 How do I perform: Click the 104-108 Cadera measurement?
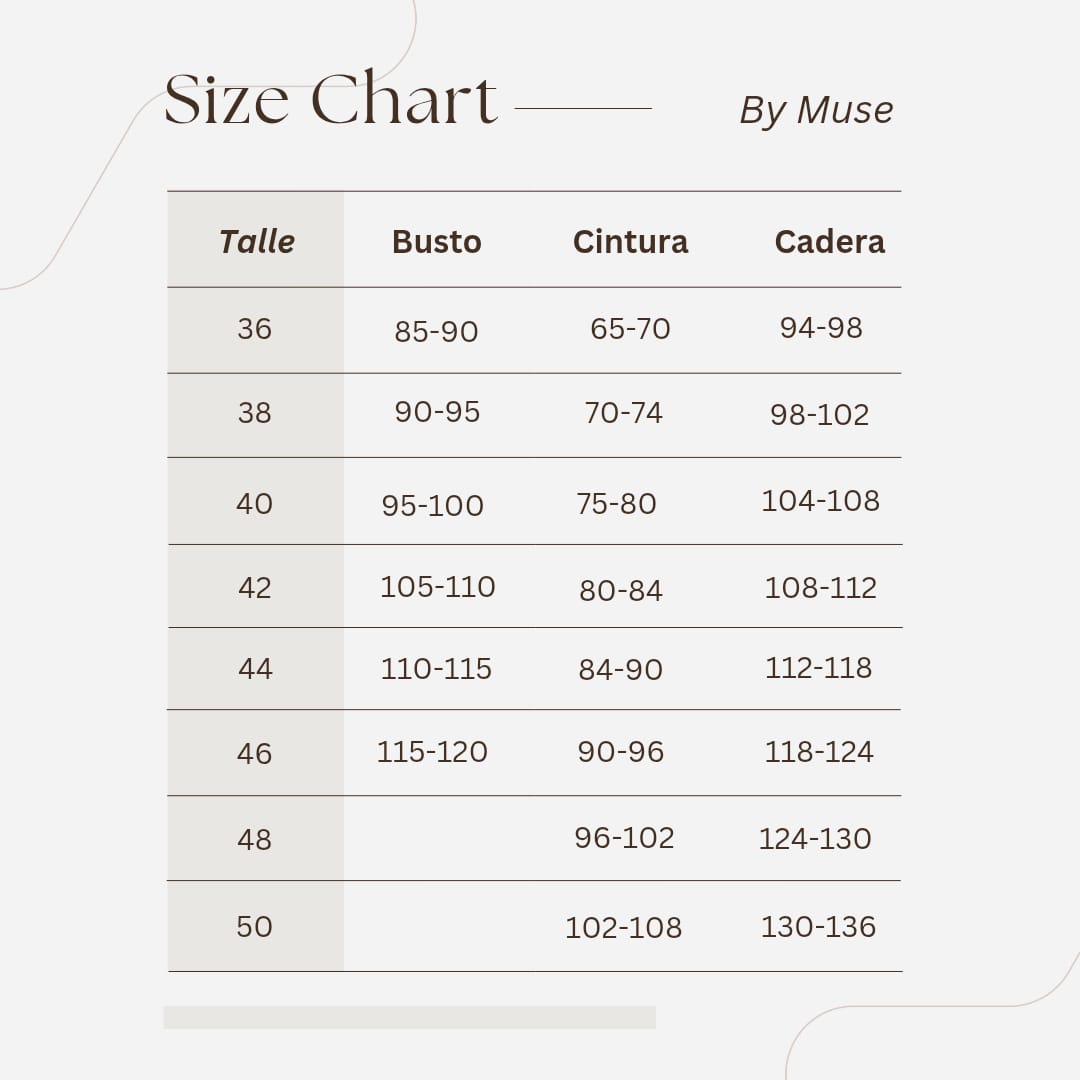point(820,501)
